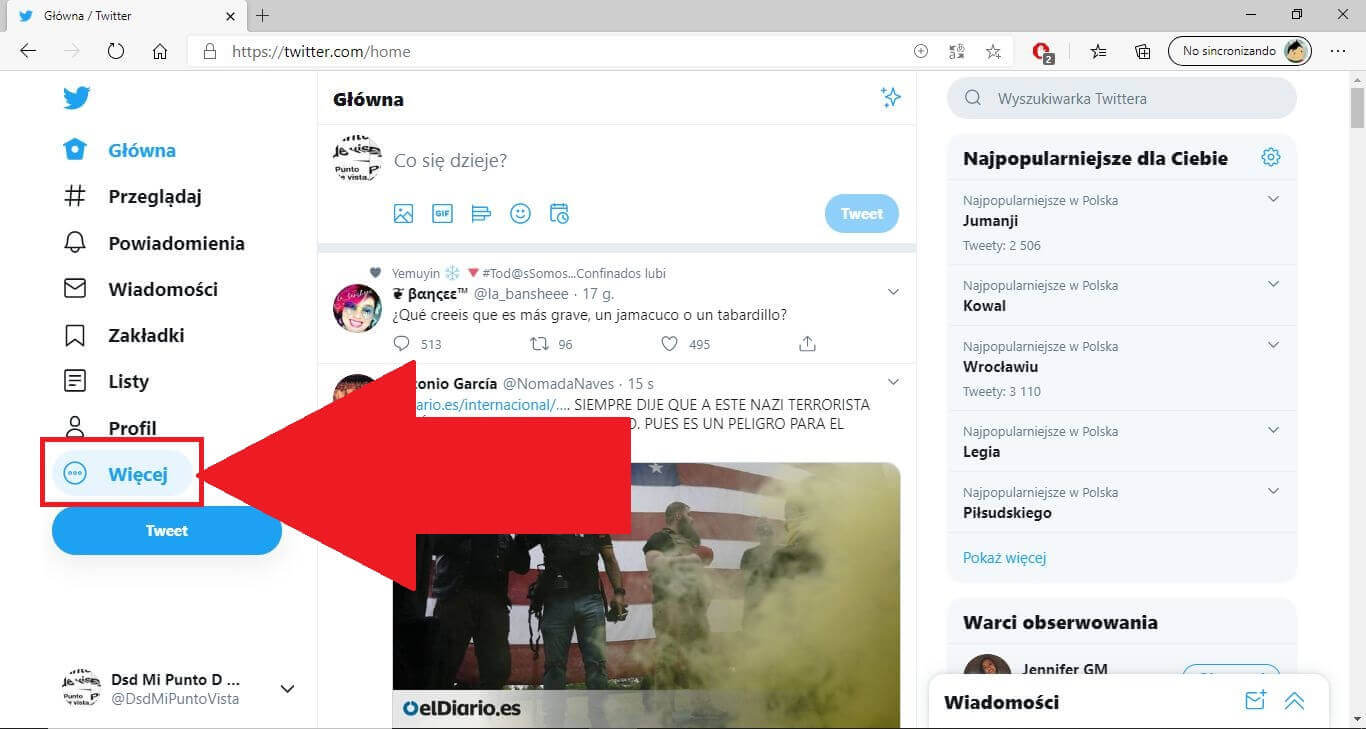
Task: Click the address bar URL twitter.com/home
Action: [321, 51]
